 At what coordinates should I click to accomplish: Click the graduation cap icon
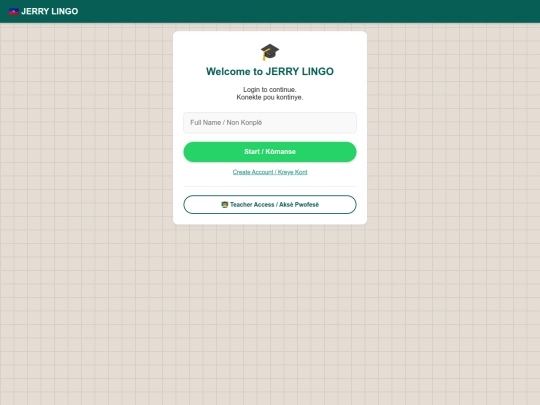[x=270, y=52]
